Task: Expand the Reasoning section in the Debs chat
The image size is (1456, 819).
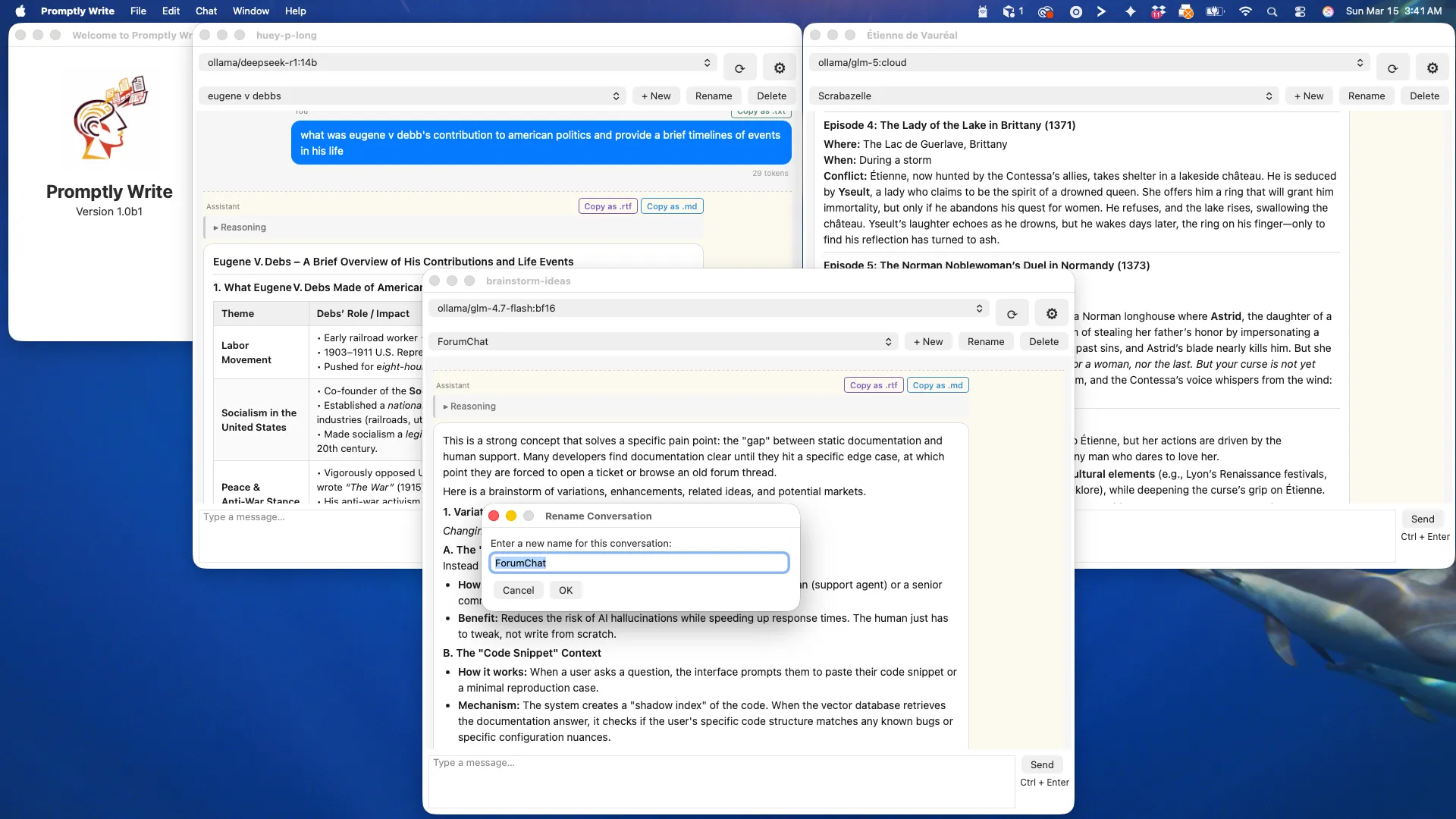Action: (x=240, y=227)
